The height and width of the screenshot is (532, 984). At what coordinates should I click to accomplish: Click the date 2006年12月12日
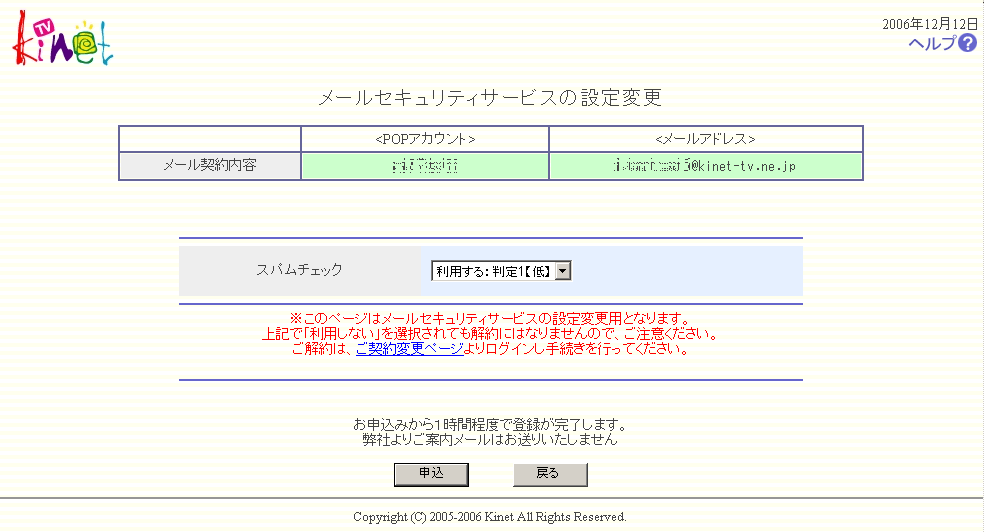[929, 24]
